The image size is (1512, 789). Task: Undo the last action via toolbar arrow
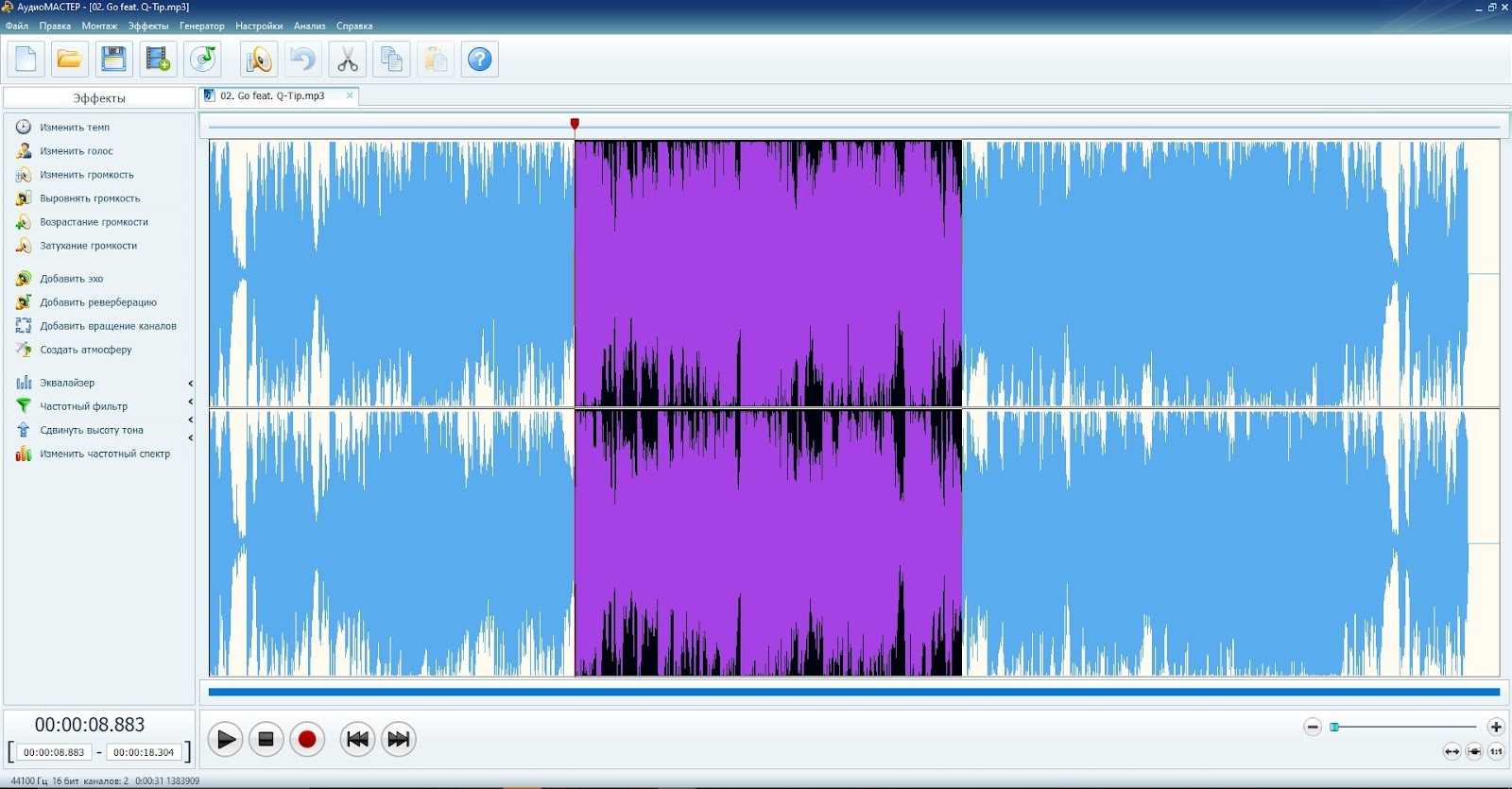point(302,60)
